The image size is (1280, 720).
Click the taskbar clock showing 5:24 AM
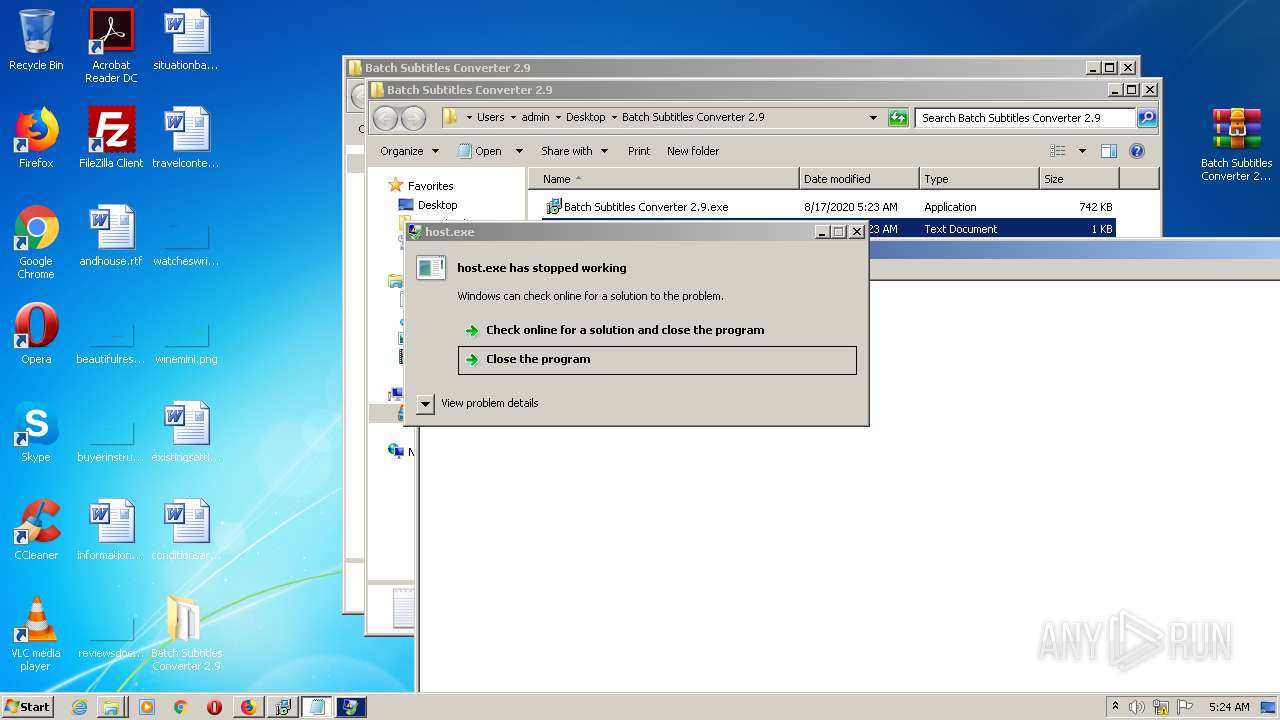[x=1229, y=707]
